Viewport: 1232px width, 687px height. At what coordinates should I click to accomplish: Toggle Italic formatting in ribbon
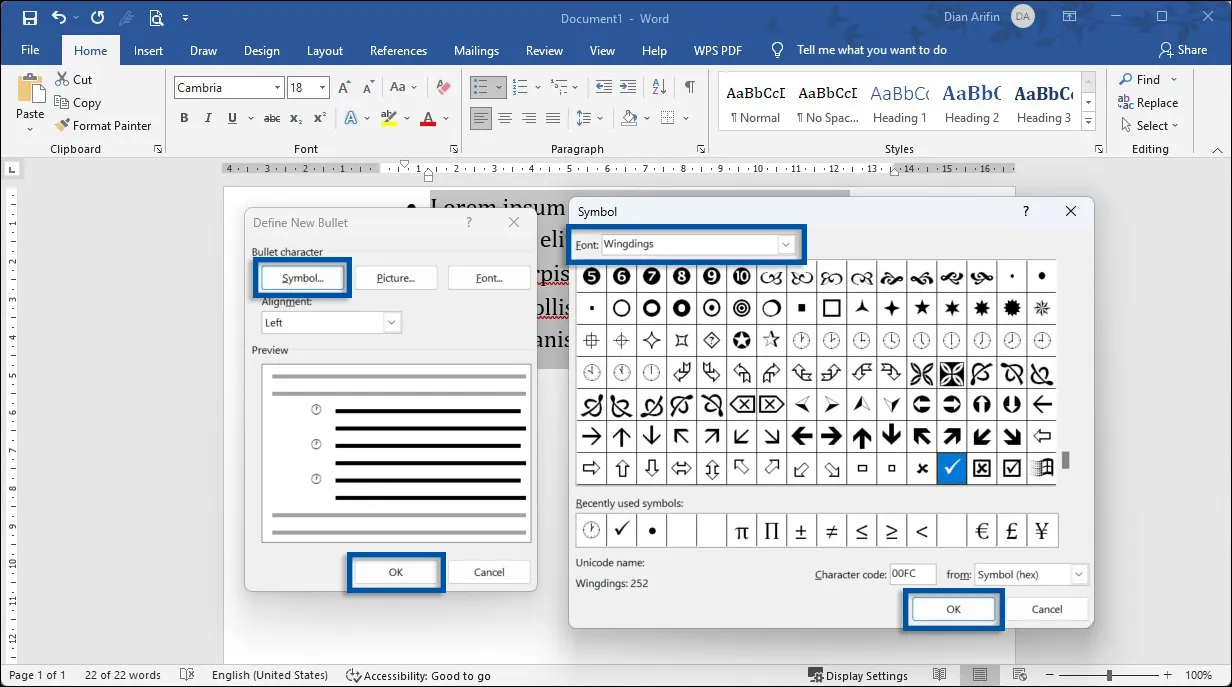click(208, 118)
